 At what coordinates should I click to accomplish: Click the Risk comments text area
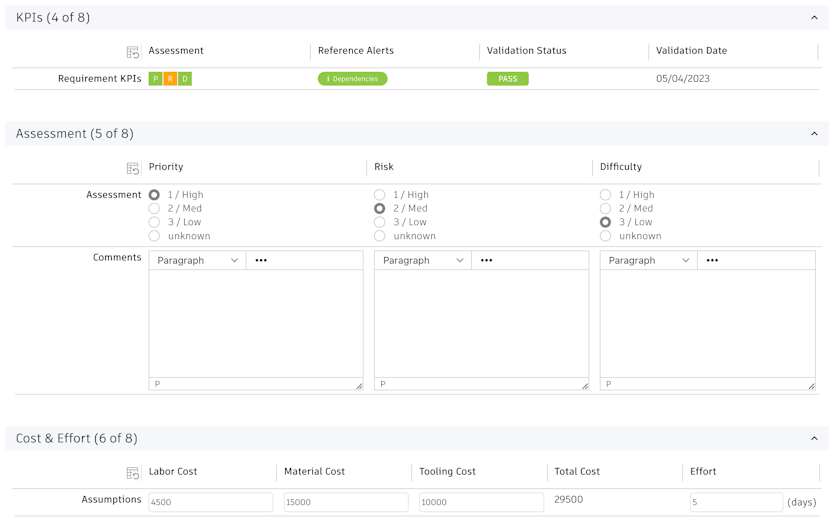click(481, 324)
